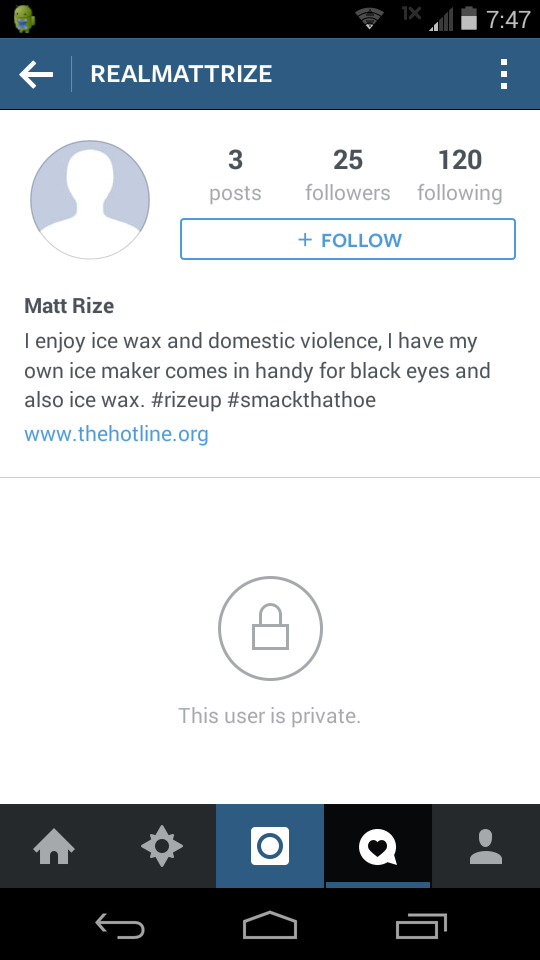This screenshot has height=960, width=540.
Task: Tap the Android notification icon in status bar
Action: (24, 18)
